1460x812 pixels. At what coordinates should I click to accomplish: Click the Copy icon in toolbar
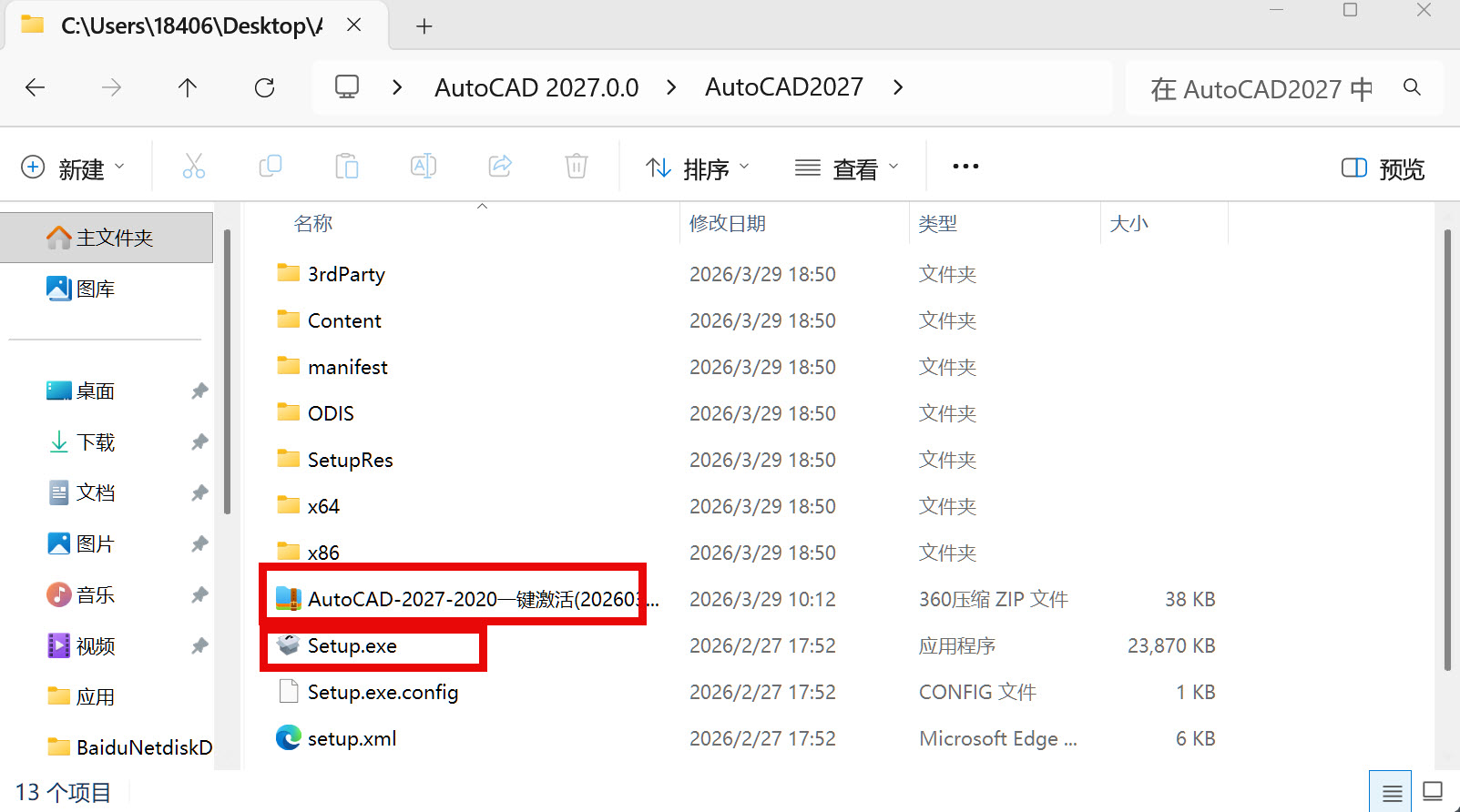click(271, 167)
